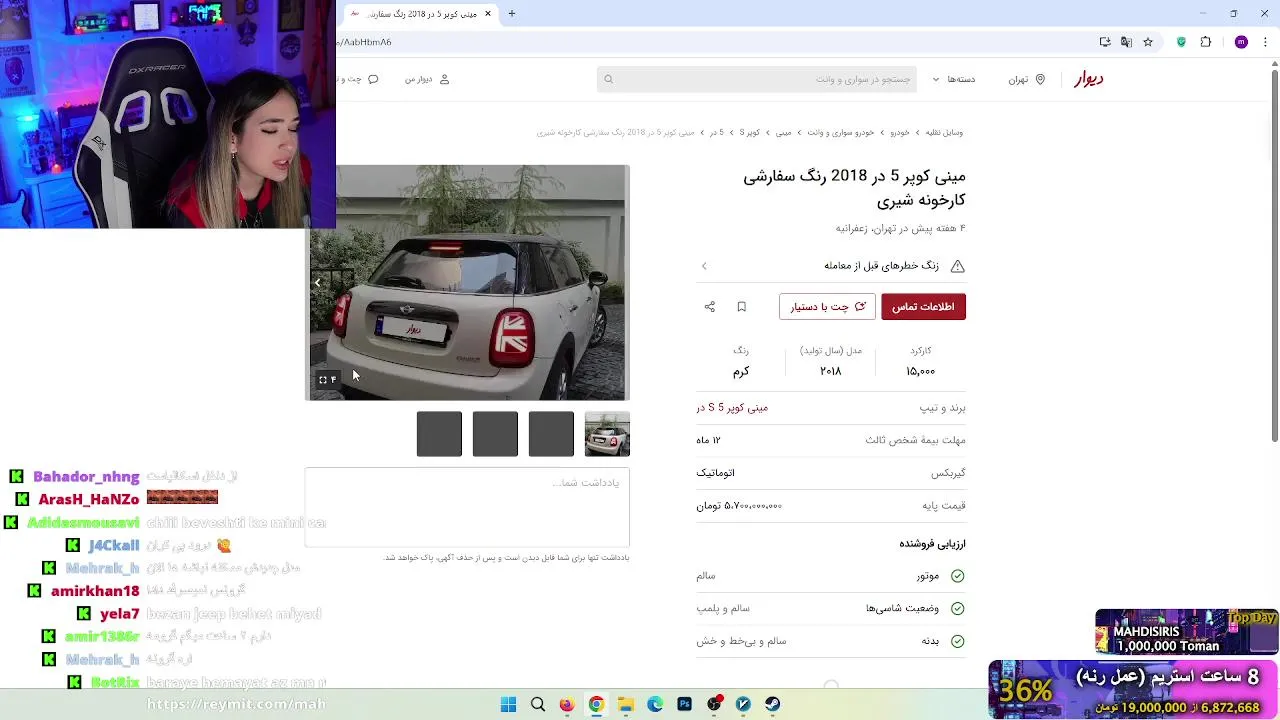Open the browser extensions puzzle icon
Viewport: 1280px width, 720px height.
[x=1206, y=42]
